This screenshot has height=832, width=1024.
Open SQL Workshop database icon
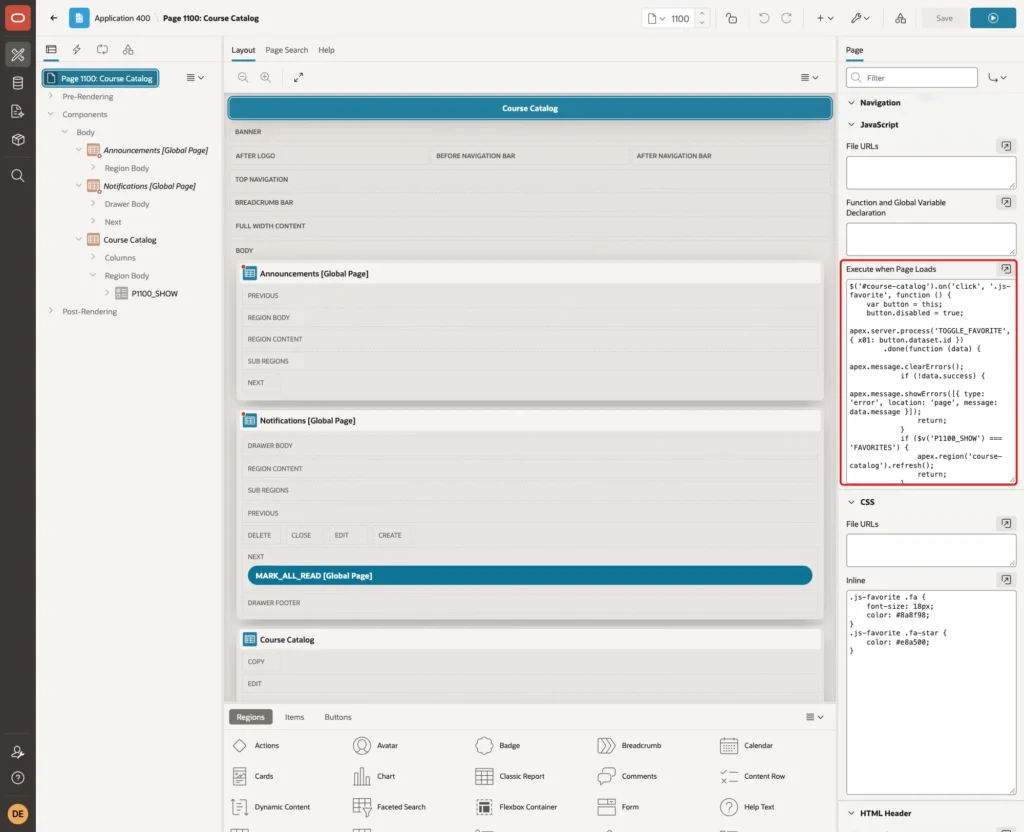point(18,83)
